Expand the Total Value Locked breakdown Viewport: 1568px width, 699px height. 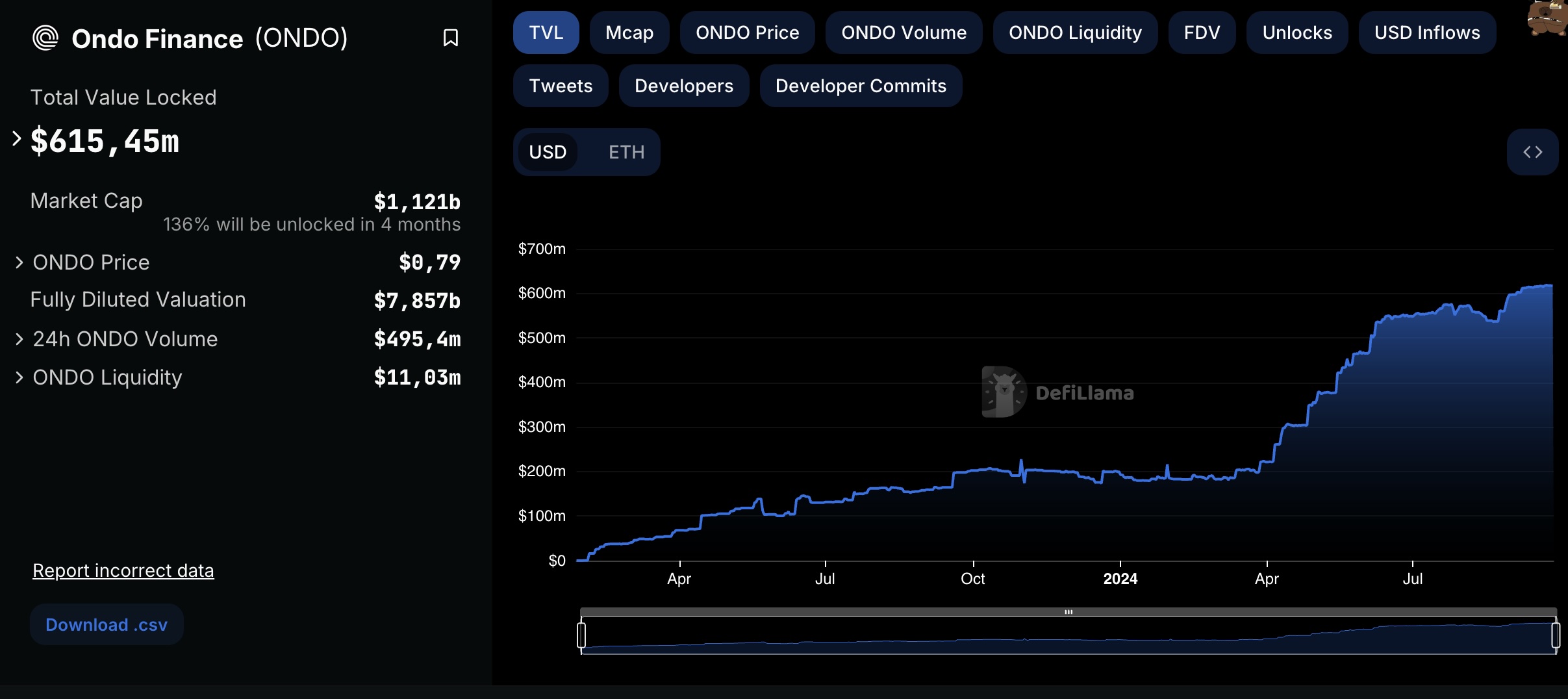(x=17, y=138)
